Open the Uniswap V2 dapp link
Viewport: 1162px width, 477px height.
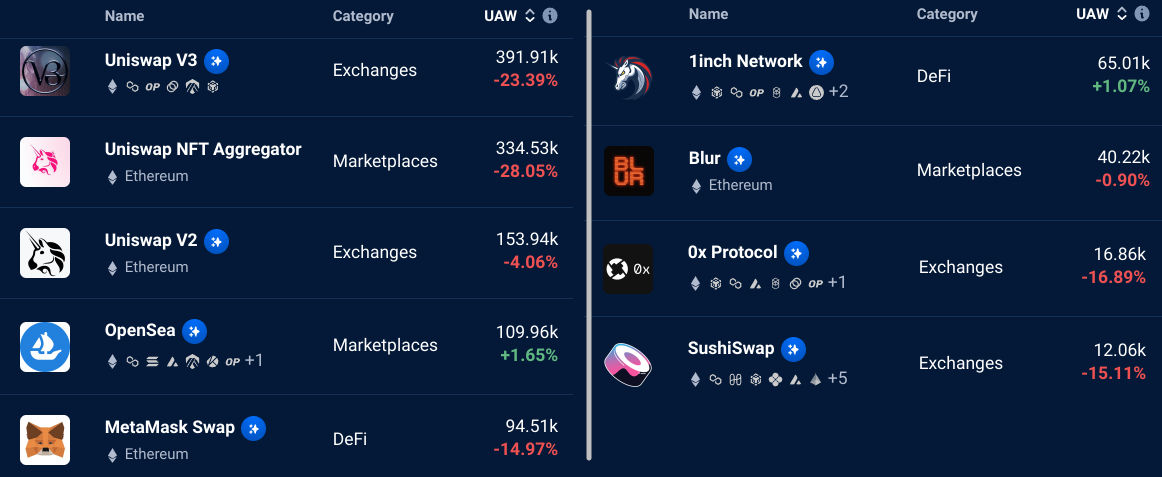click(151, 240)
